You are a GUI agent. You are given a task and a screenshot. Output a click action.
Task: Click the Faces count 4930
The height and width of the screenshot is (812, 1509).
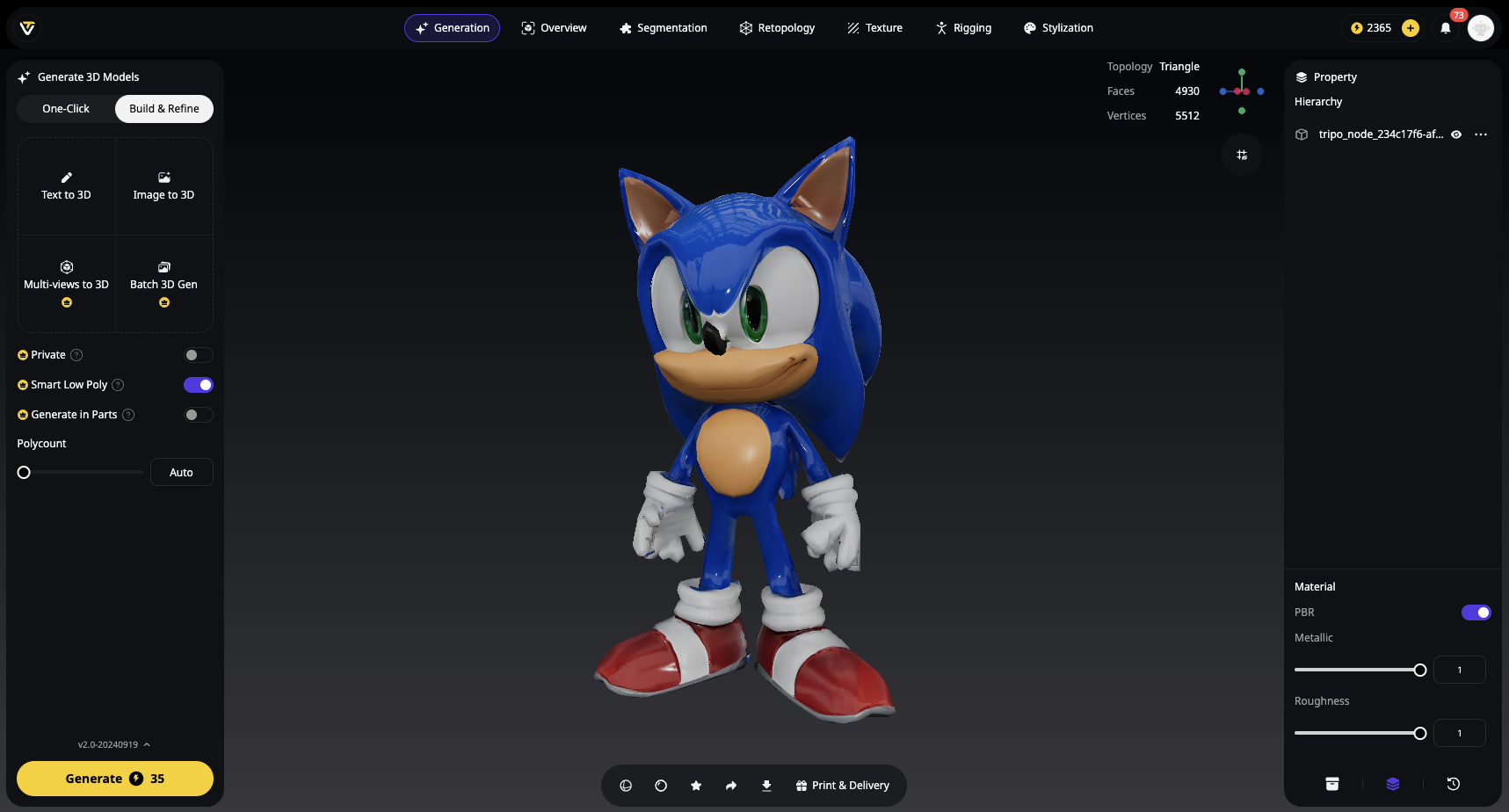pos(1186,91)
